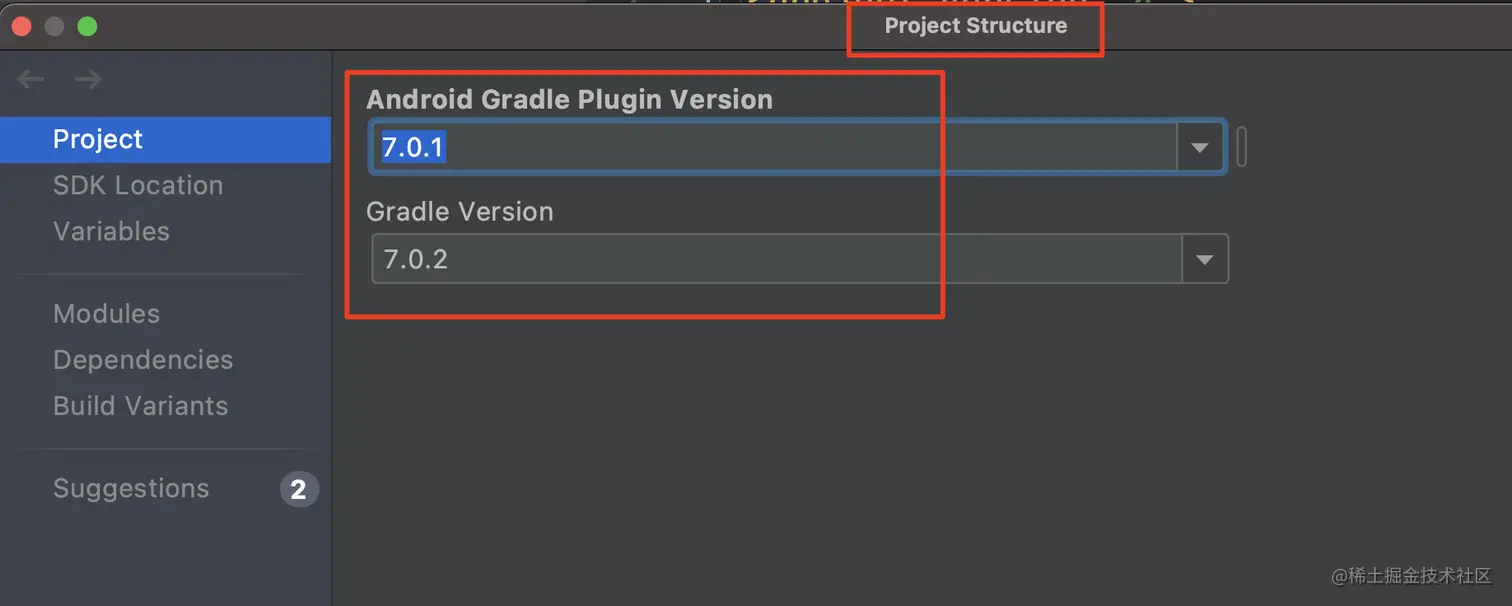Go to Variables section
The height and width of the screenshot is (606, 1512).
(x=111, y=232)
